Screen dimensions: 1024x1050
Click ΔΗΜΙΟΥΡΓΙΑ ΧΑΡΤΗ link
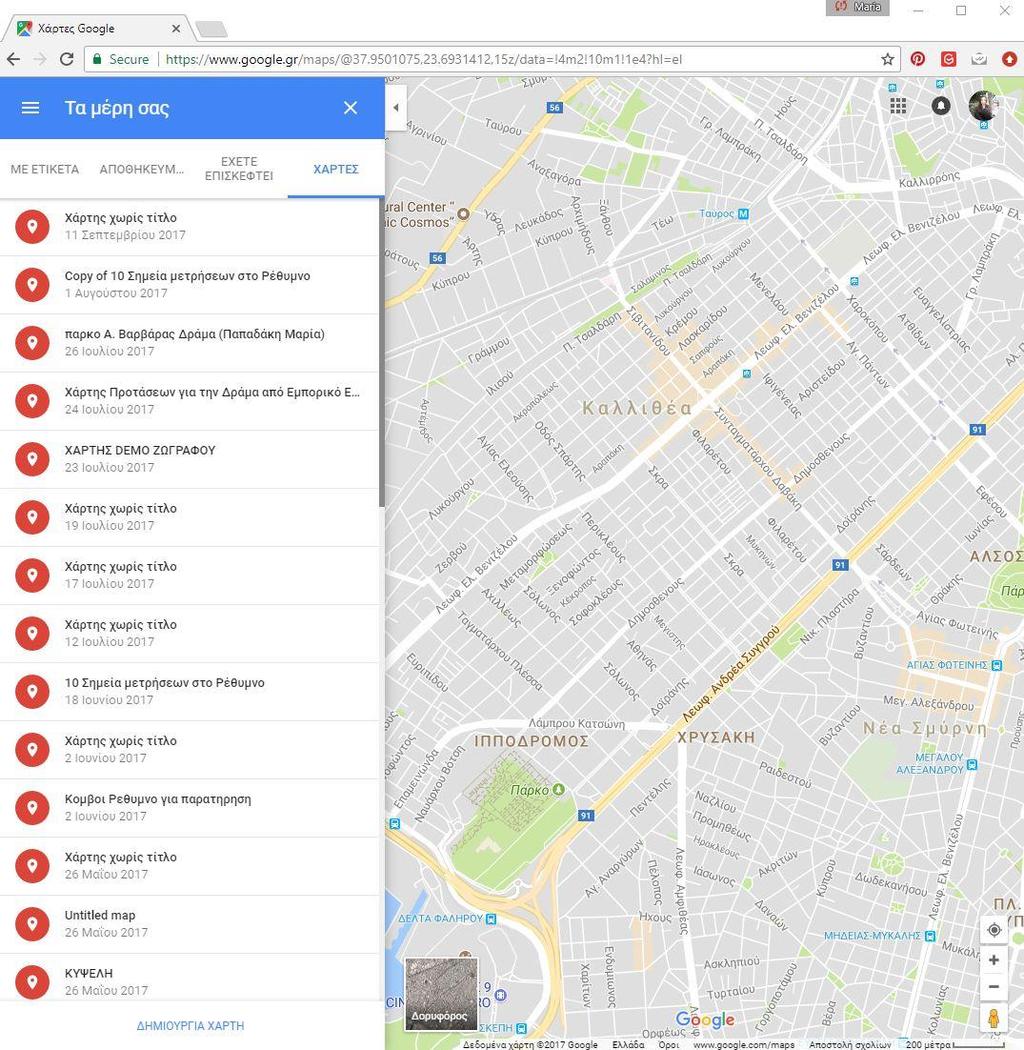tap(190, 1026)
